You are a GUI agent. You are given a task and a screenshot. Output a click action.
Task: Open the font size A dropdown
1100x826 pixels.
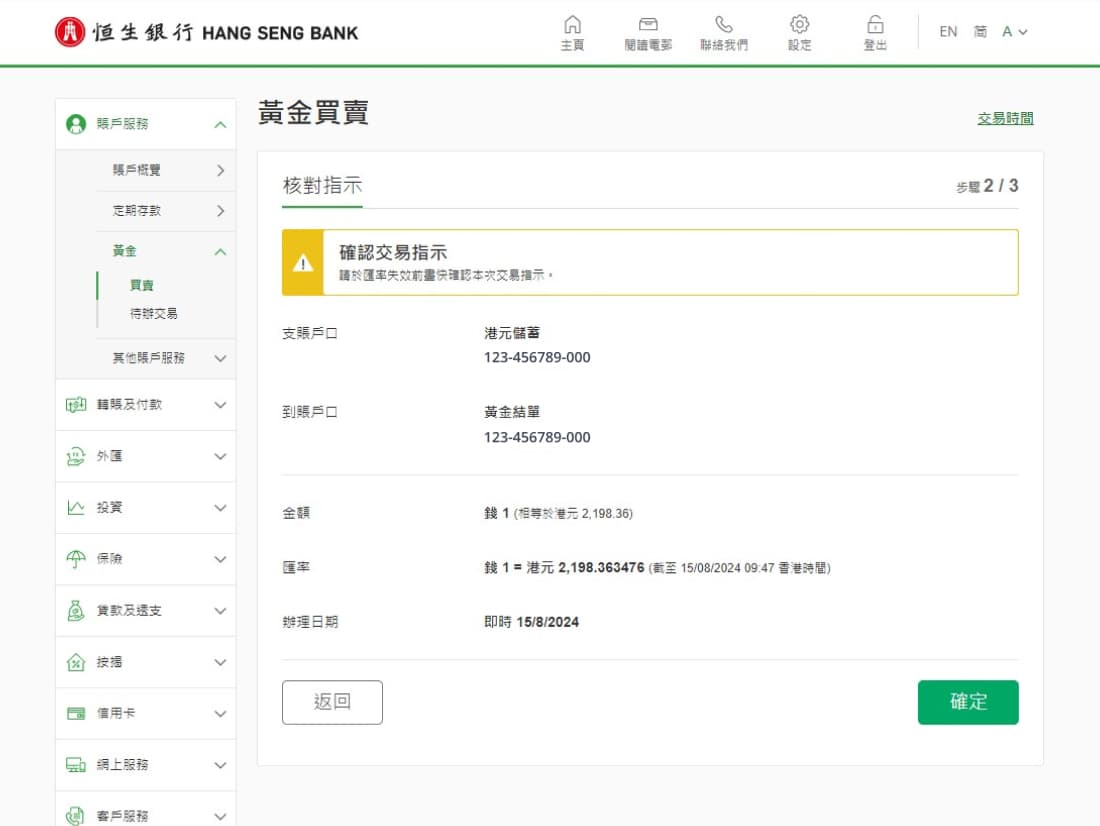tap(1014, 32)
